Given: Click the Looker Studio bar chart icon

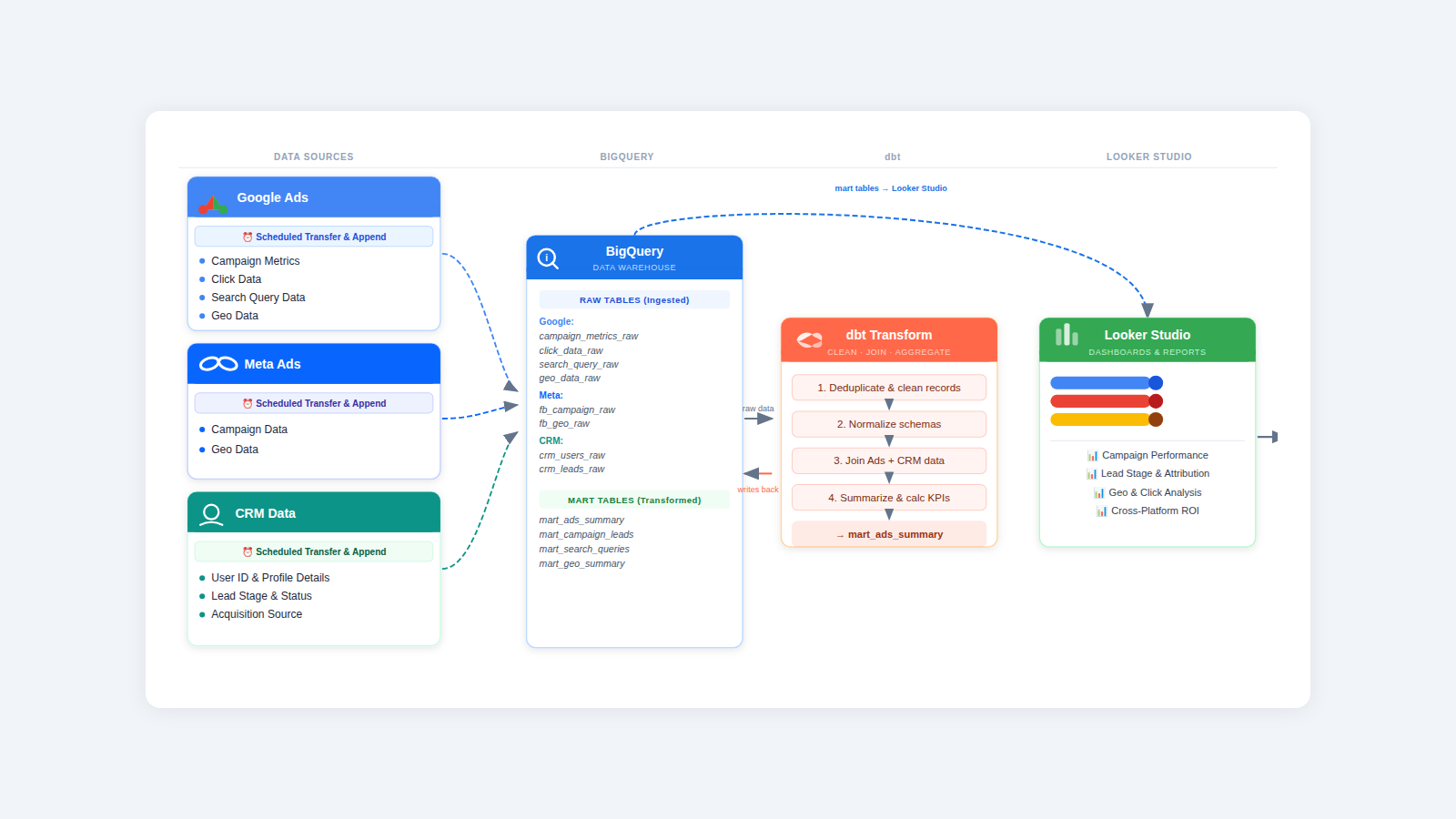Looking at the screenshot, I should (1067, 336).
